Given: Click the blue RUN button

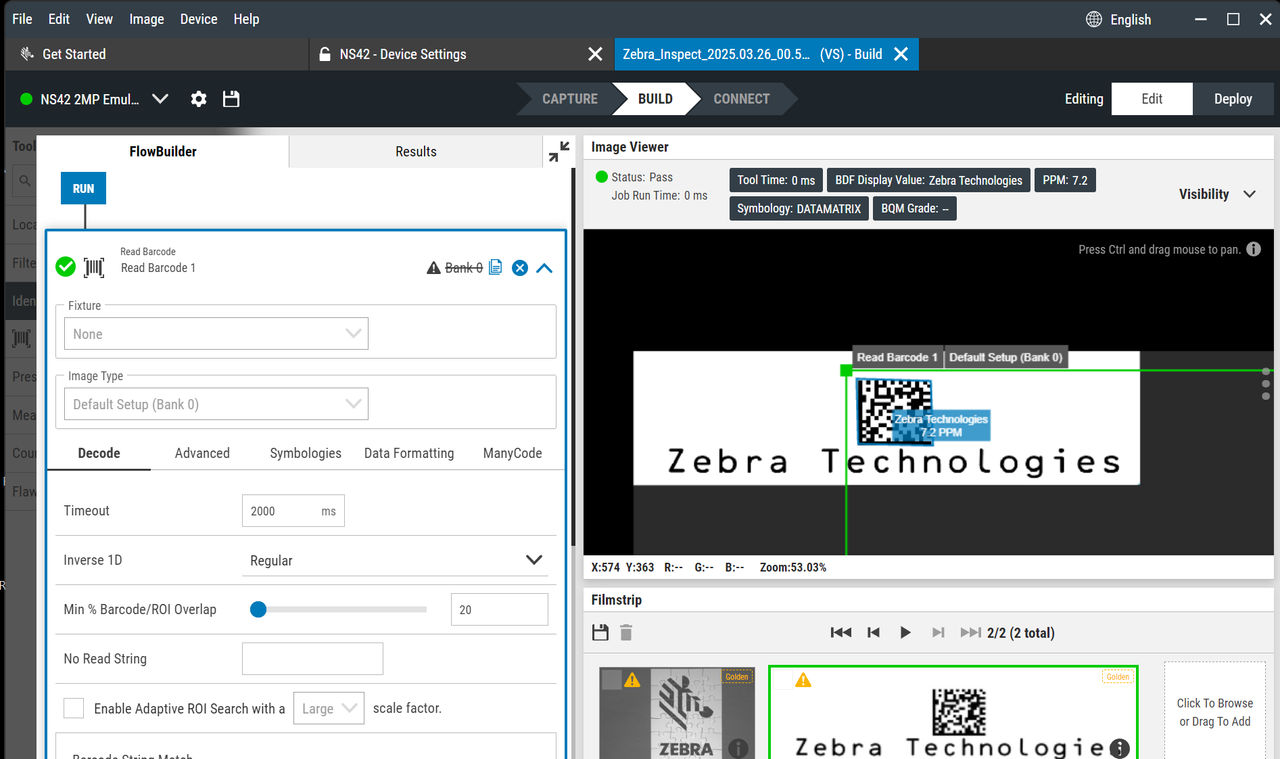Looking at the screenshot, I should [x=83, y=188].
